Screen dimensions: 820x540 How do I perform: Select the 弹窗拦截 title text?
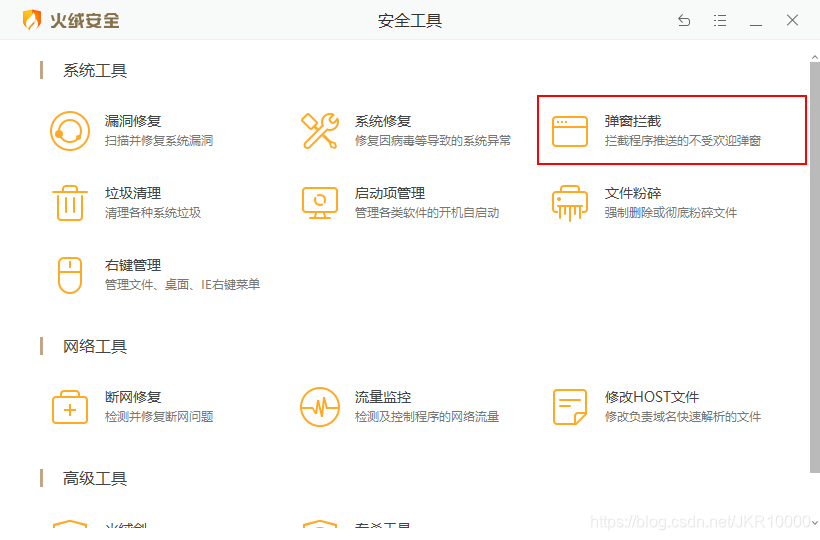(633, 121)
